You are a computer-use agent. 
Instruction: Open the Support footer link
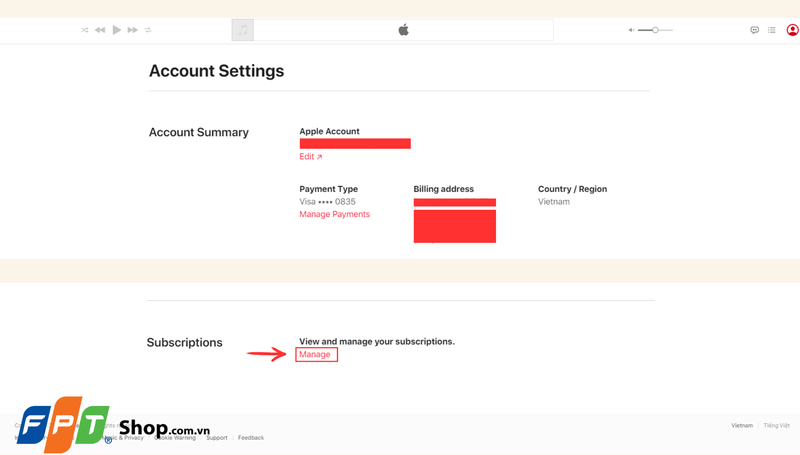pyautogui.click(x=217, y=438)
